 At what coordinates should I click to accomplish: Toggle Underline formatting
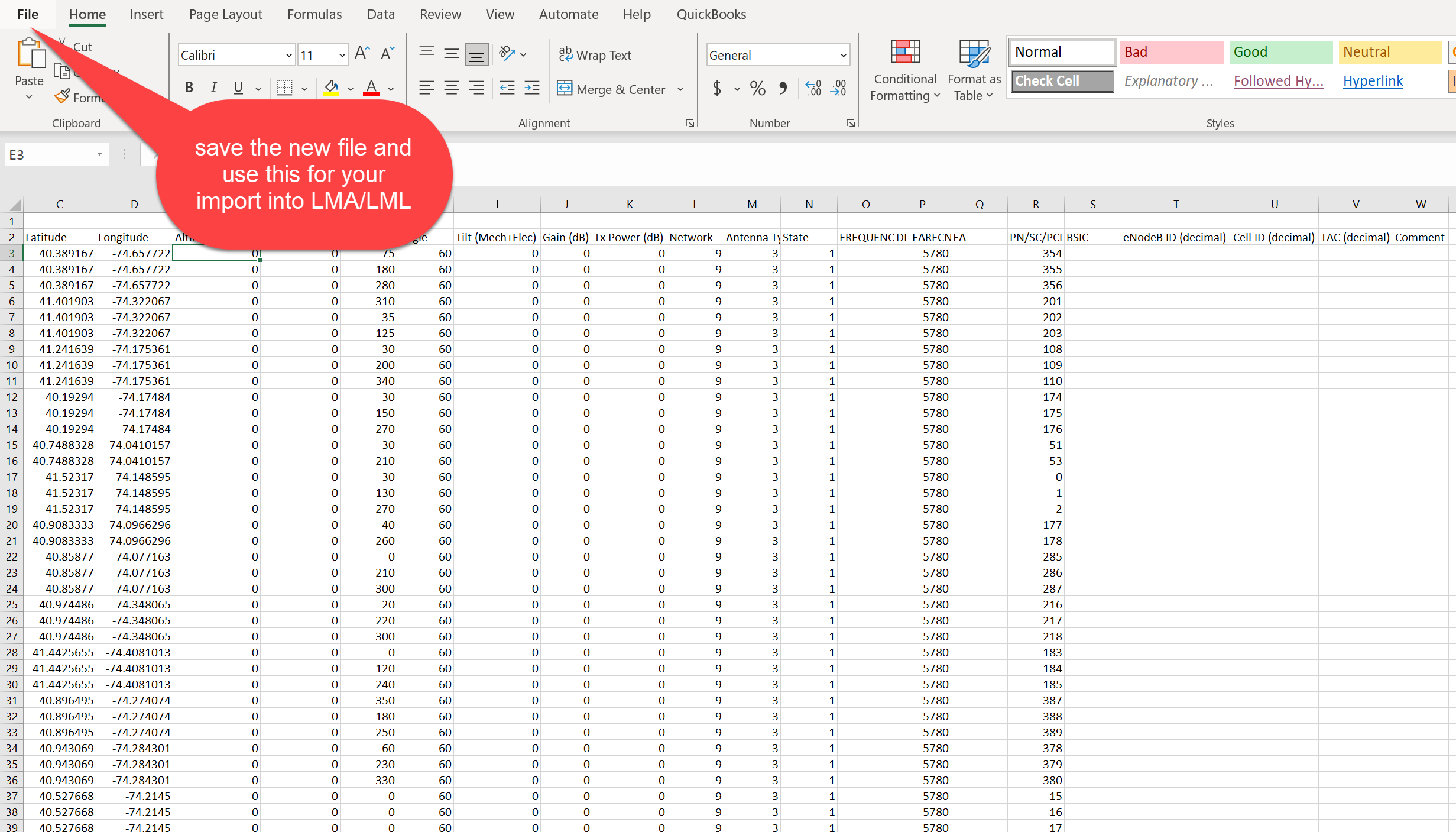(x=238, y=88)
